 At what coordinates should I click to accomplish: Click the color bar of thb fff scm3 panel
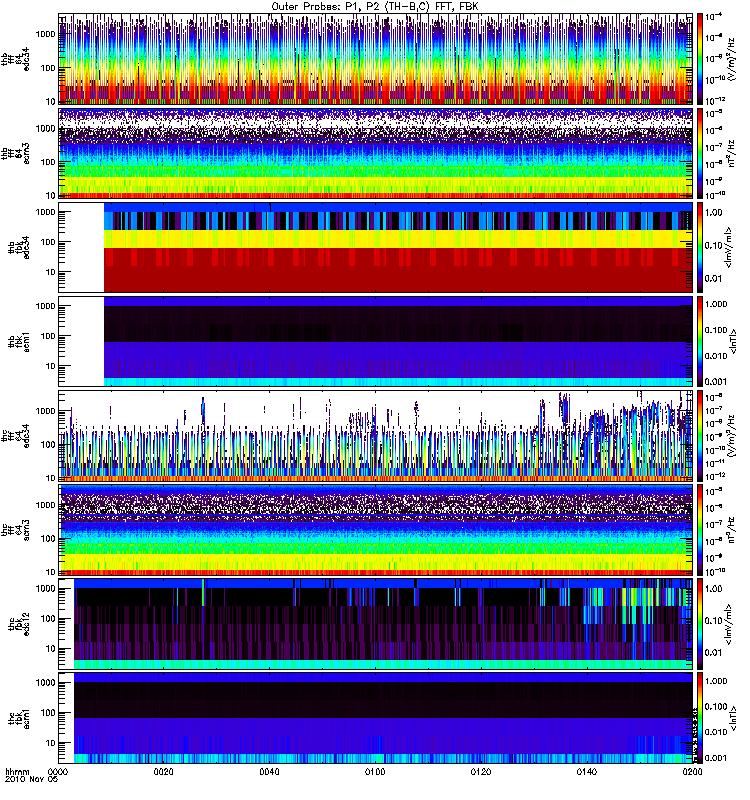[x=700, y=153]
